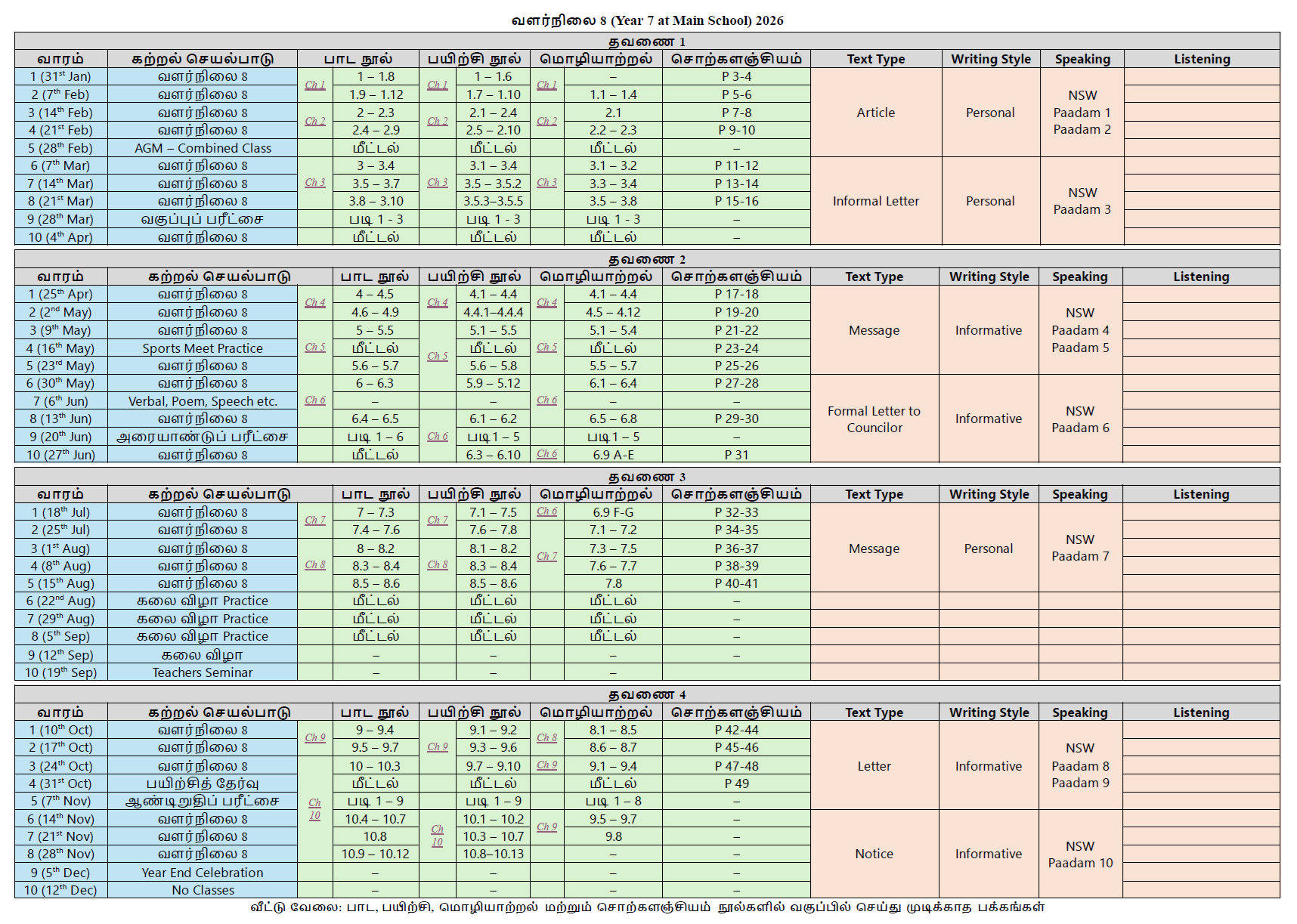
Task: Select the 'Year End Celebration' cell
Action: (x=203, y=873)
